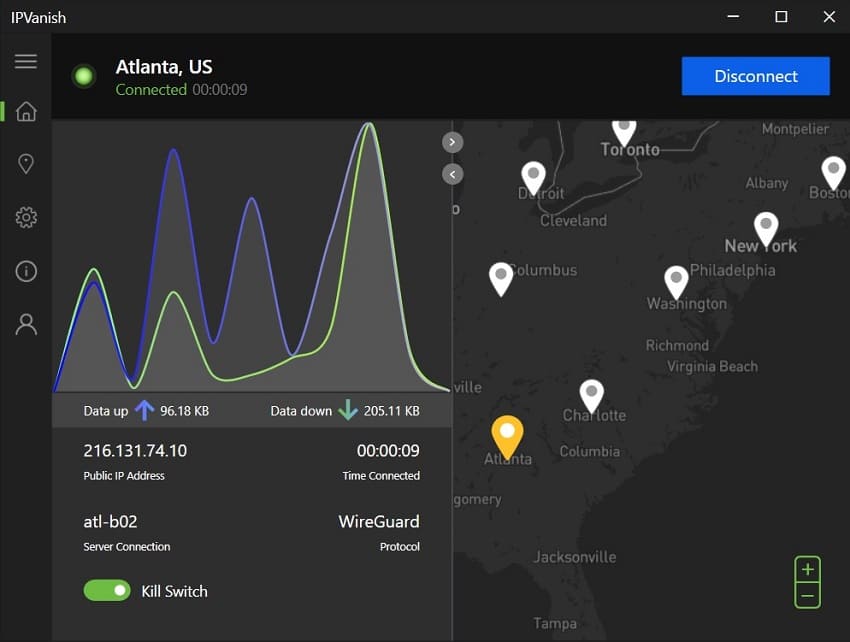Click the green Connected status text
The width and height of the screenshot is (850, 642).
(151, 89)
